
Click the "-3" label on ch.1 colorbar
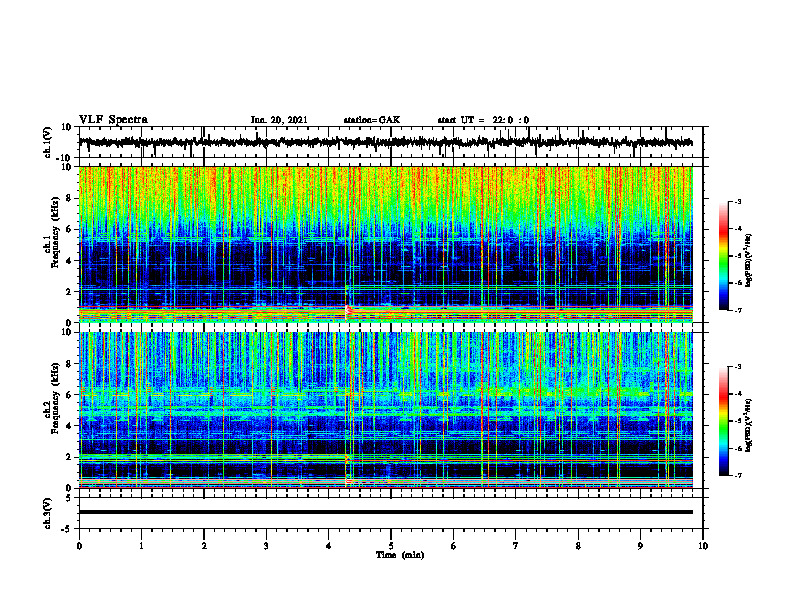click(737, 201)
